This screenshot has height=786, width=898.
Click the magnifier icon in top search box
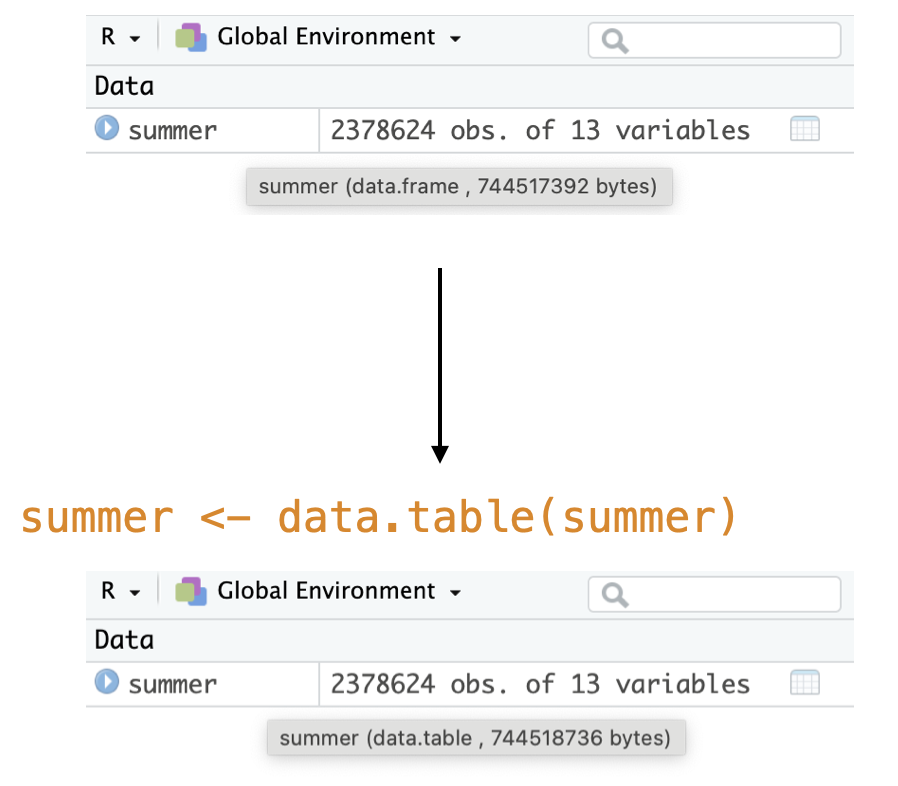point(610,40)
